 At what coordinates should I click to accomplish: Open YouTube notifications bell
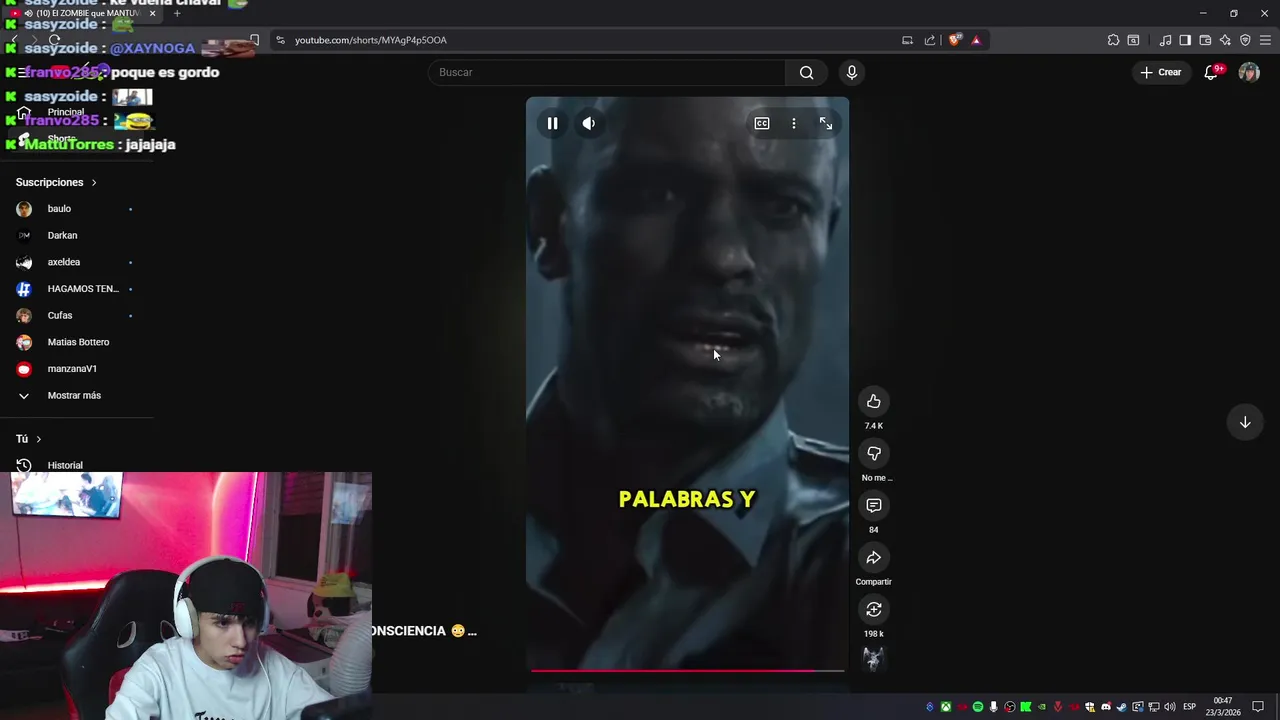[x=1211, y=72]
